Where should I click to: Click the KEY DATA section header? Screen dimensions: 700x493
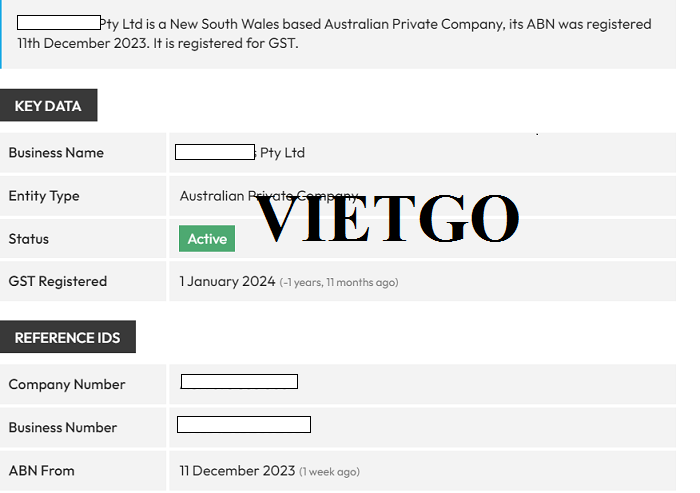48,106
